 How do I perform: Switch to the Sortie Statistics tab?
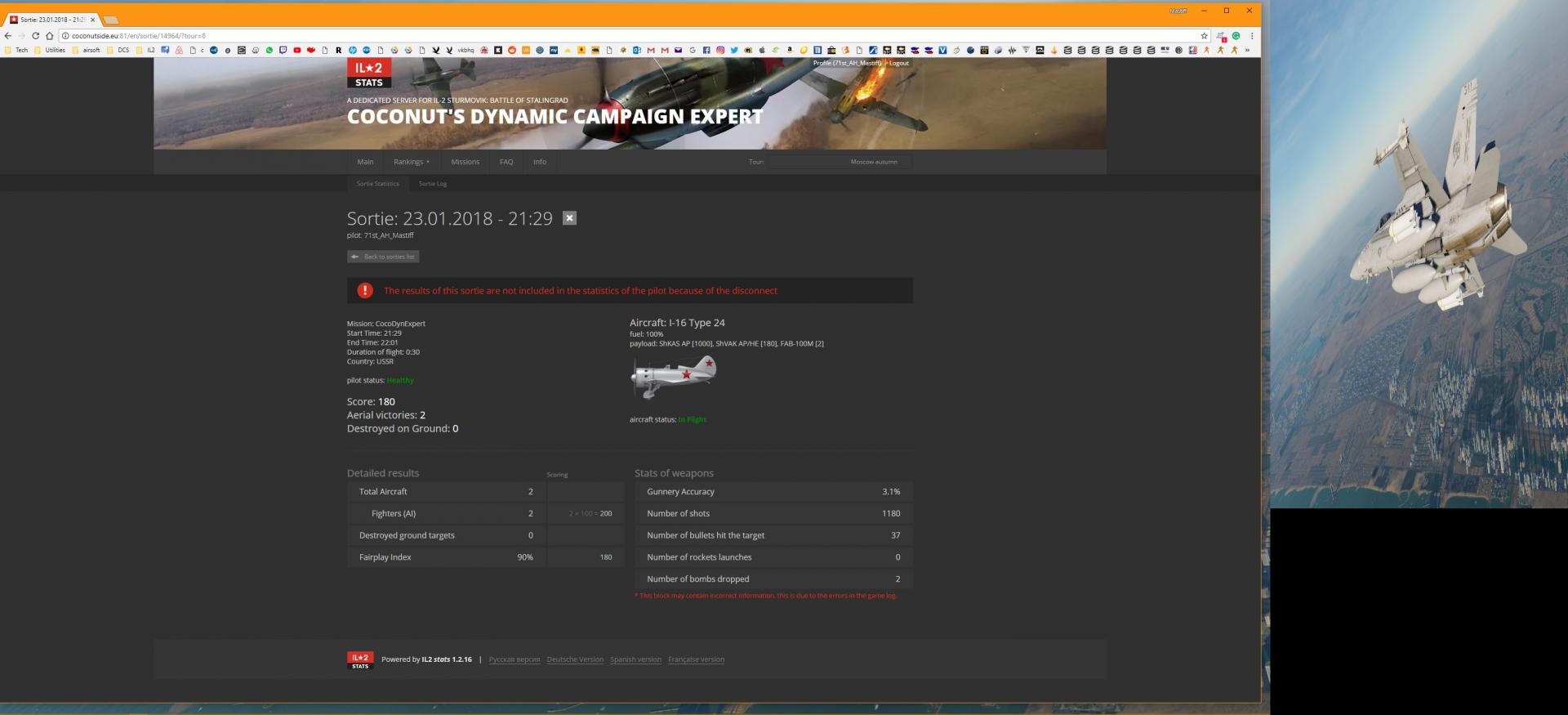[x=377, y=184]
